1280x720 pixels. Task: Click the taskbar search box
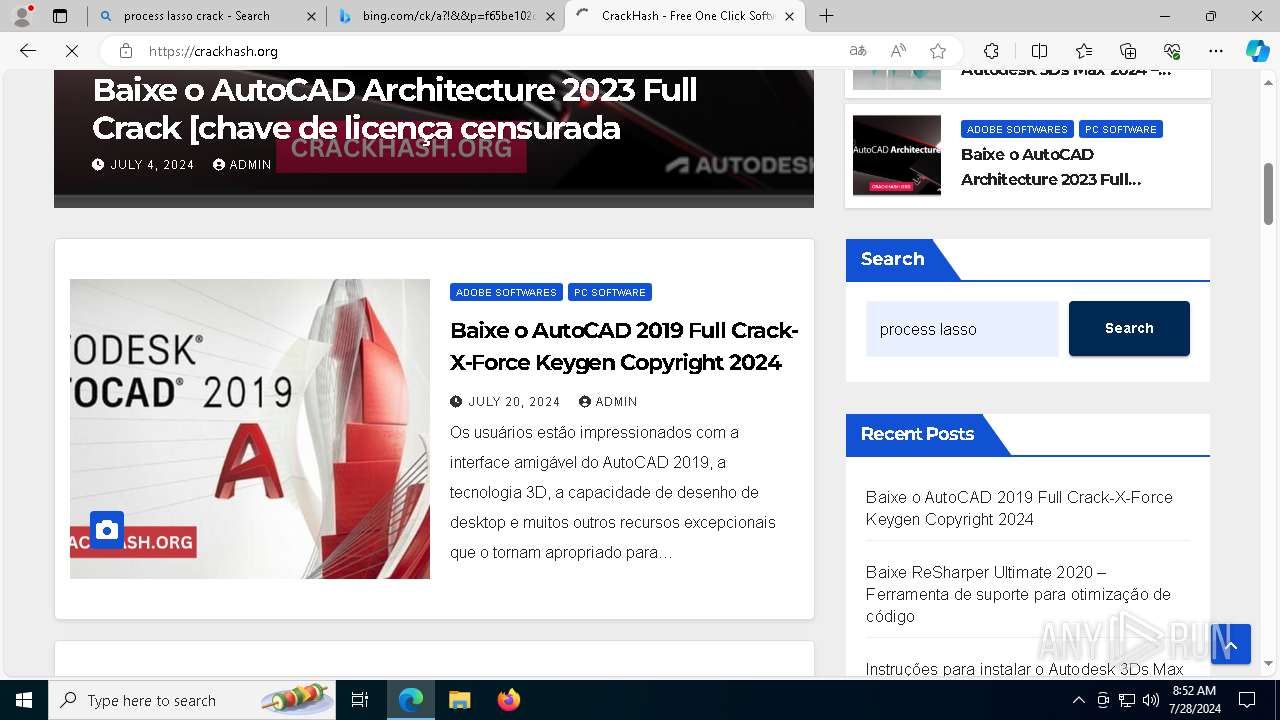192,700
